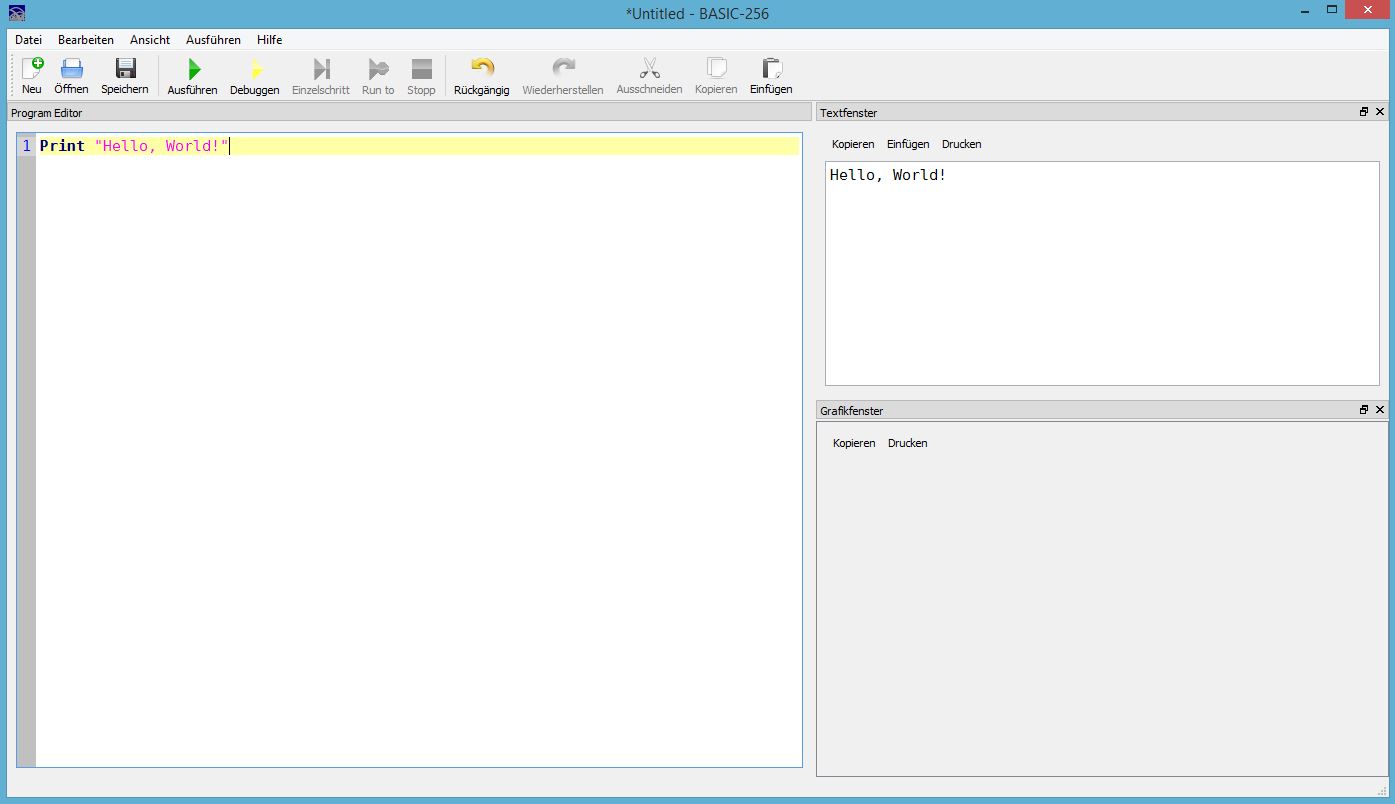The width and height of the screenshot is (1395, 804).
Task: Click Kopieren in the Textfenster panel
Action: (x=853, y=144)
